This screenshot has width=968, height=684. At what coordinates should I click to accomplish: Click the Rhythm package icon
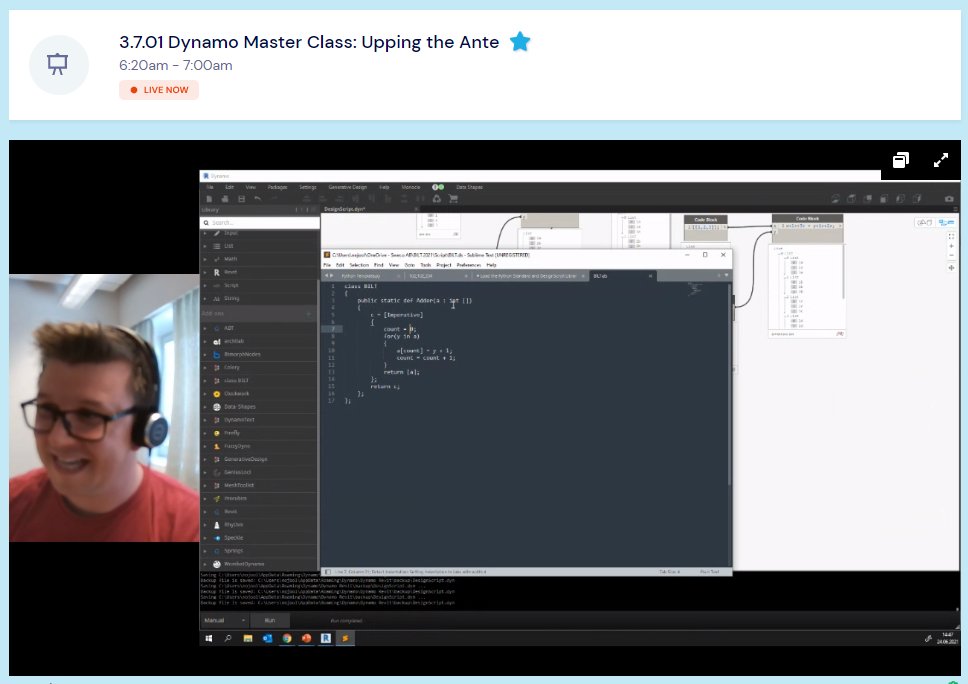pos(217,525)
